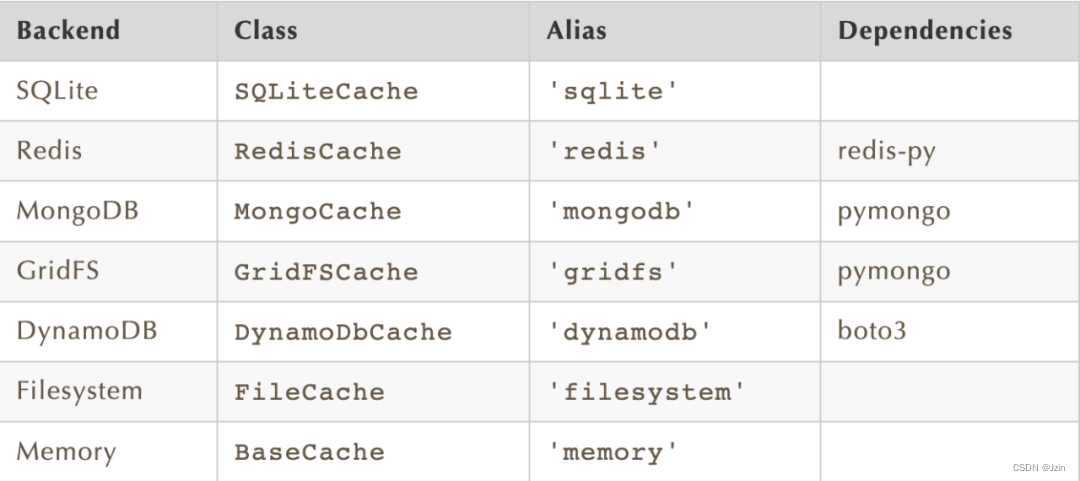Select the DynamoDB backend cell

coord(86,331)
